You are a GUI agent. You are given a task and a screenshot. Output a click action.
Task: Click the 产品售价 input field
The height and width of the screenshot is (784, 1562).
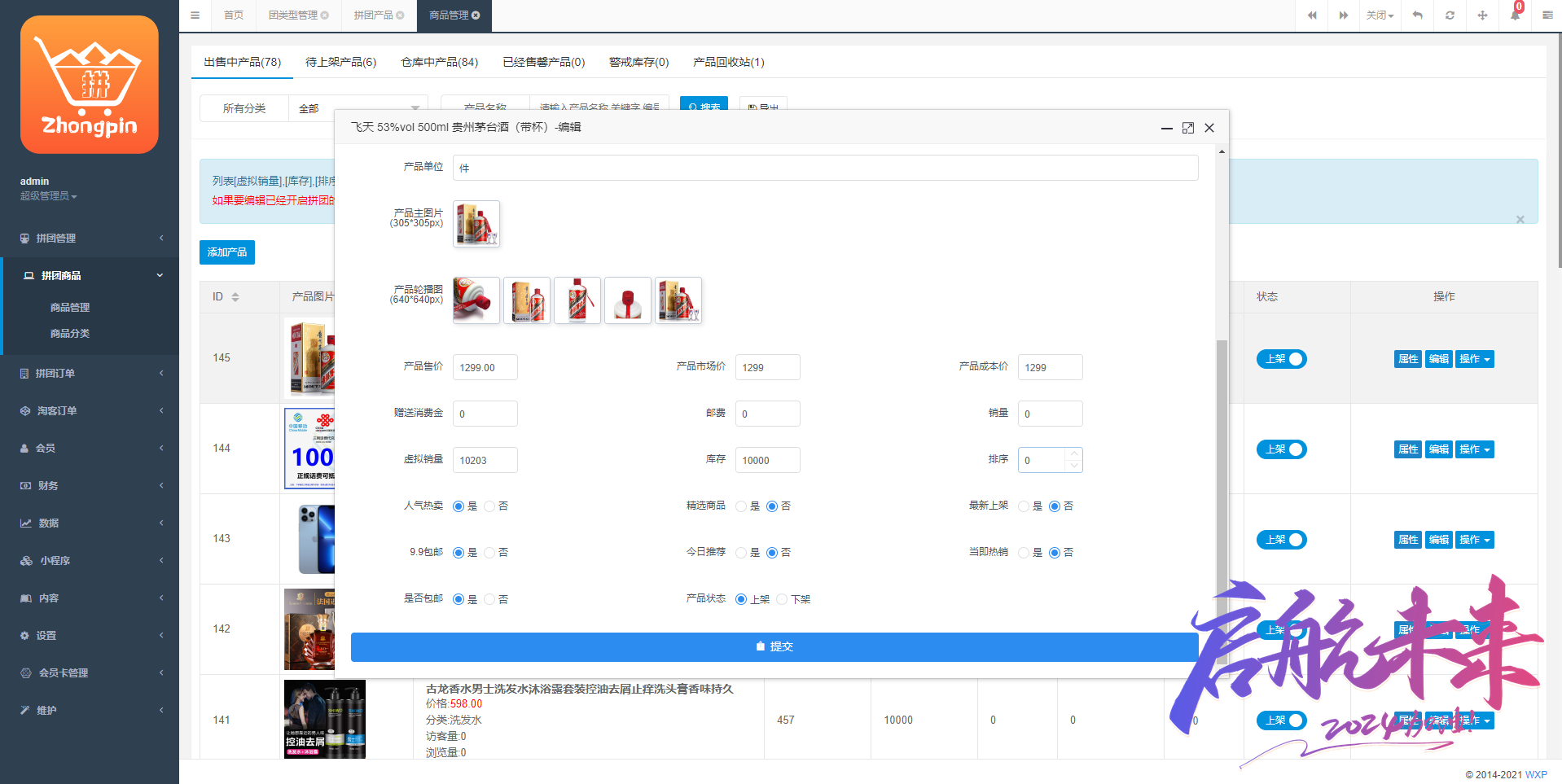point(485,367)
